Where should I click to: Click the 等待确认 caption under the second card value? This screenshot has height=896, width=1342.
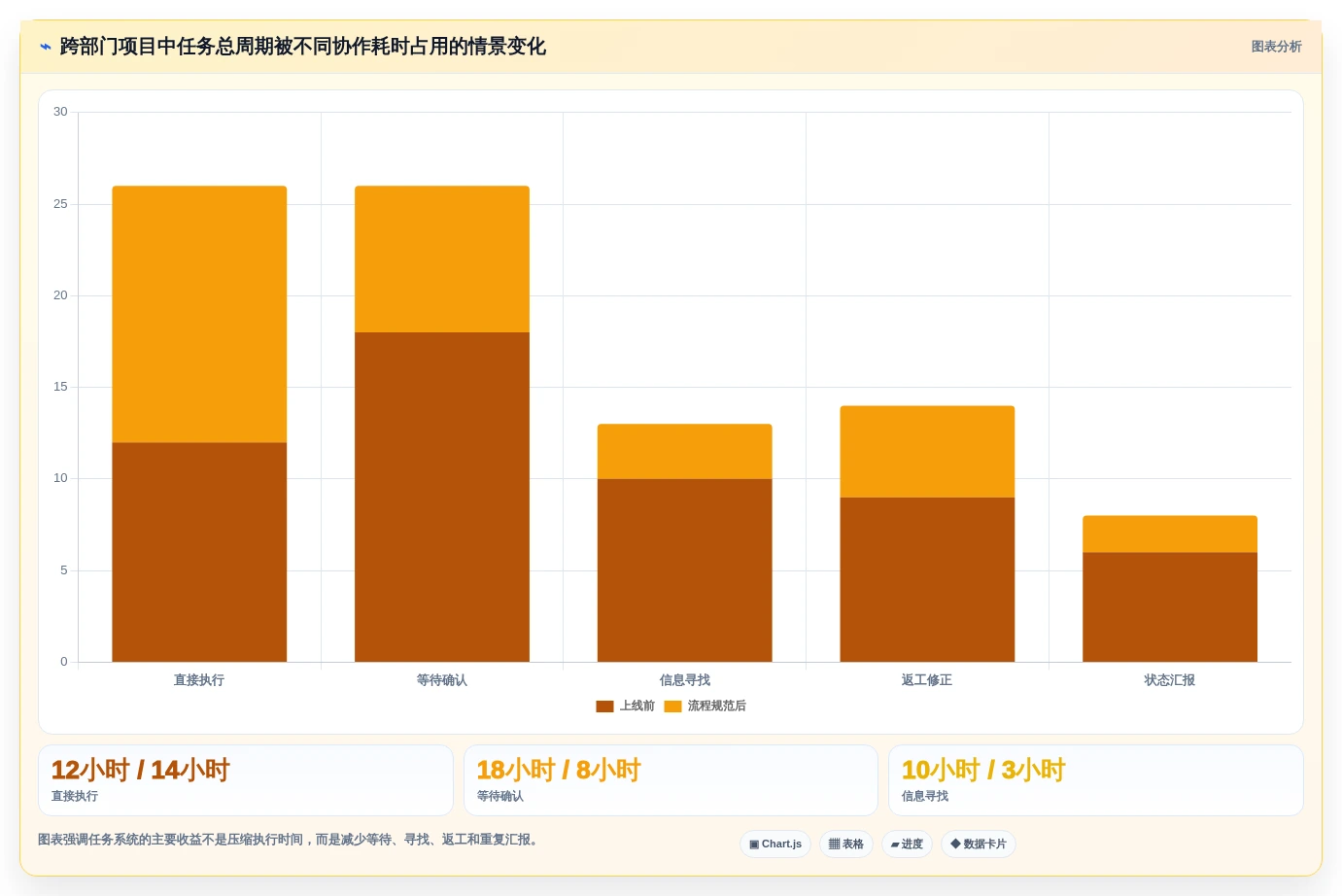[500, 796]
